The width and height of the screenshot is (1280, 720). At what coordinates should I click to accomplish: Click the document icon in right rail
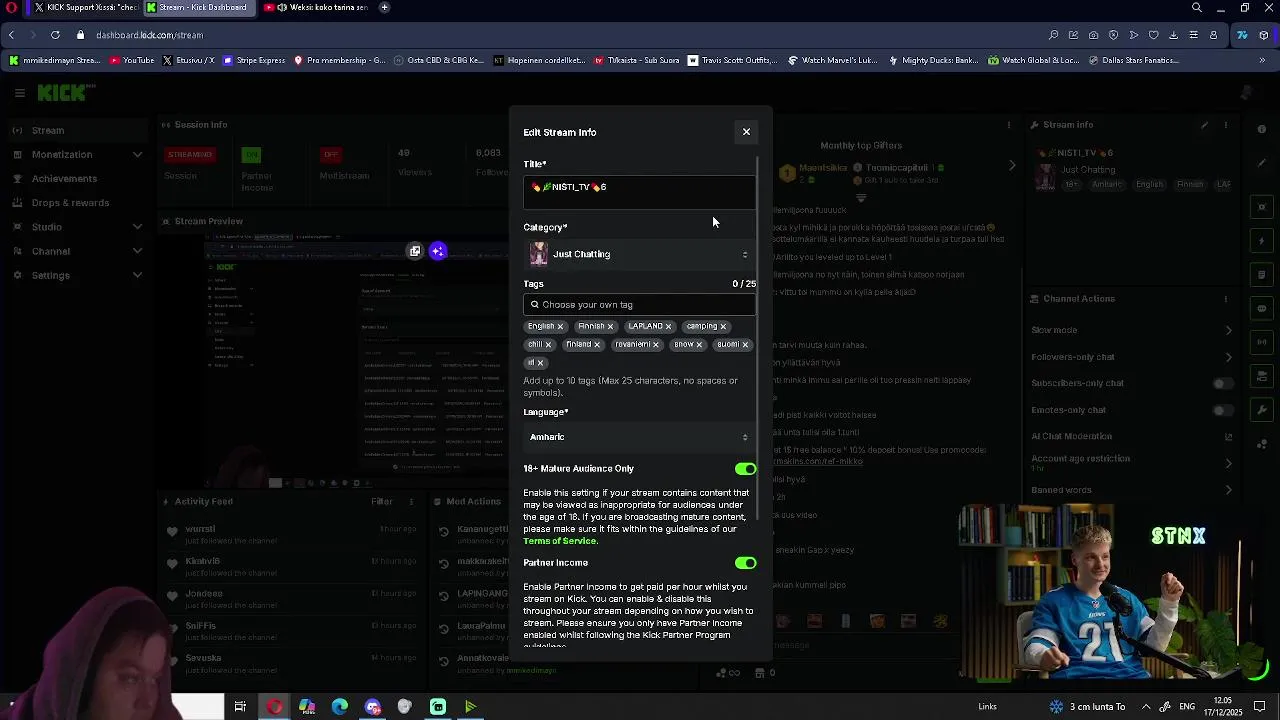click(x=1262, y=275)
